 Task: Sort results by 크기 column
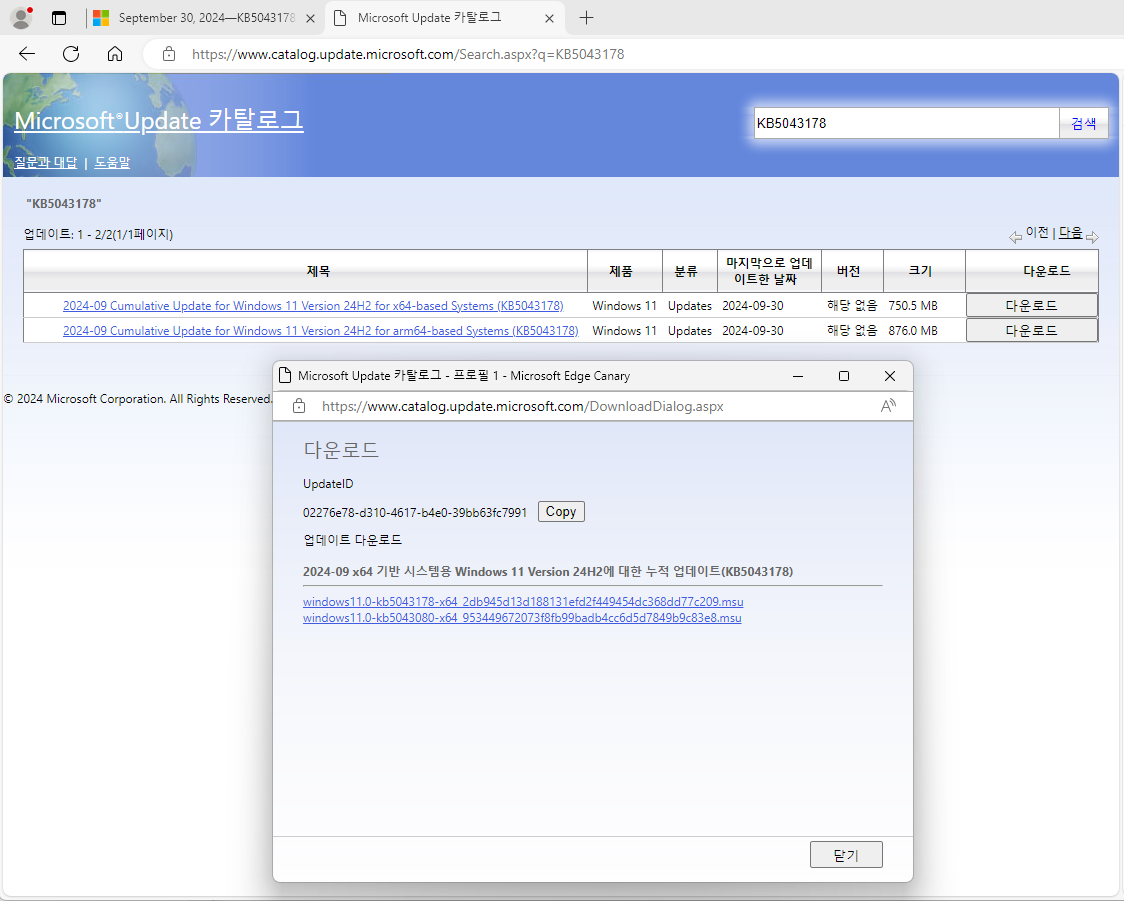pos(920,271)
